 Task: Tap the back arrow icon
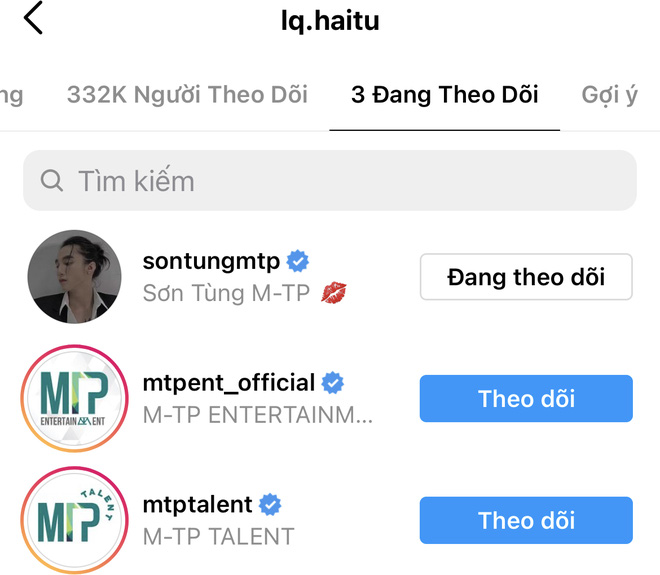point(33,19)
